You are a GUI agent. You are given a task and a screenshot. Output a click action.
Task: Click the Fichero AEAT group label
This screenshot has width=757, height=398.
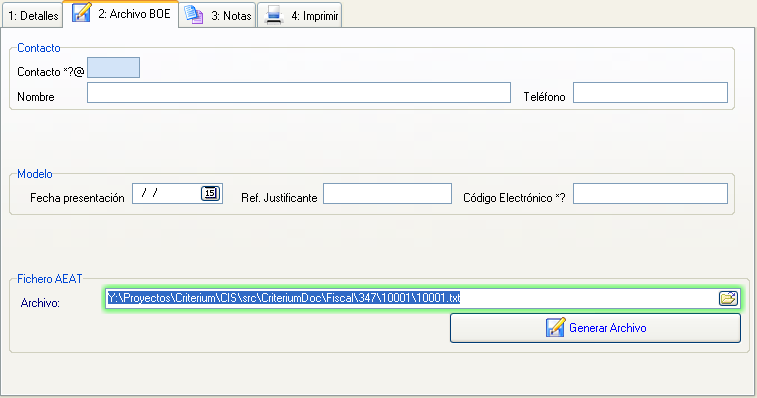point(50,279)
